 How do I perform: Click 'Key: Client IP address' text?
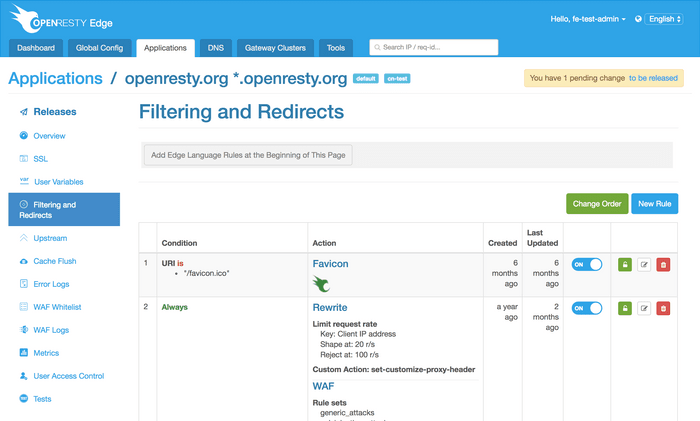click(358, 333)
